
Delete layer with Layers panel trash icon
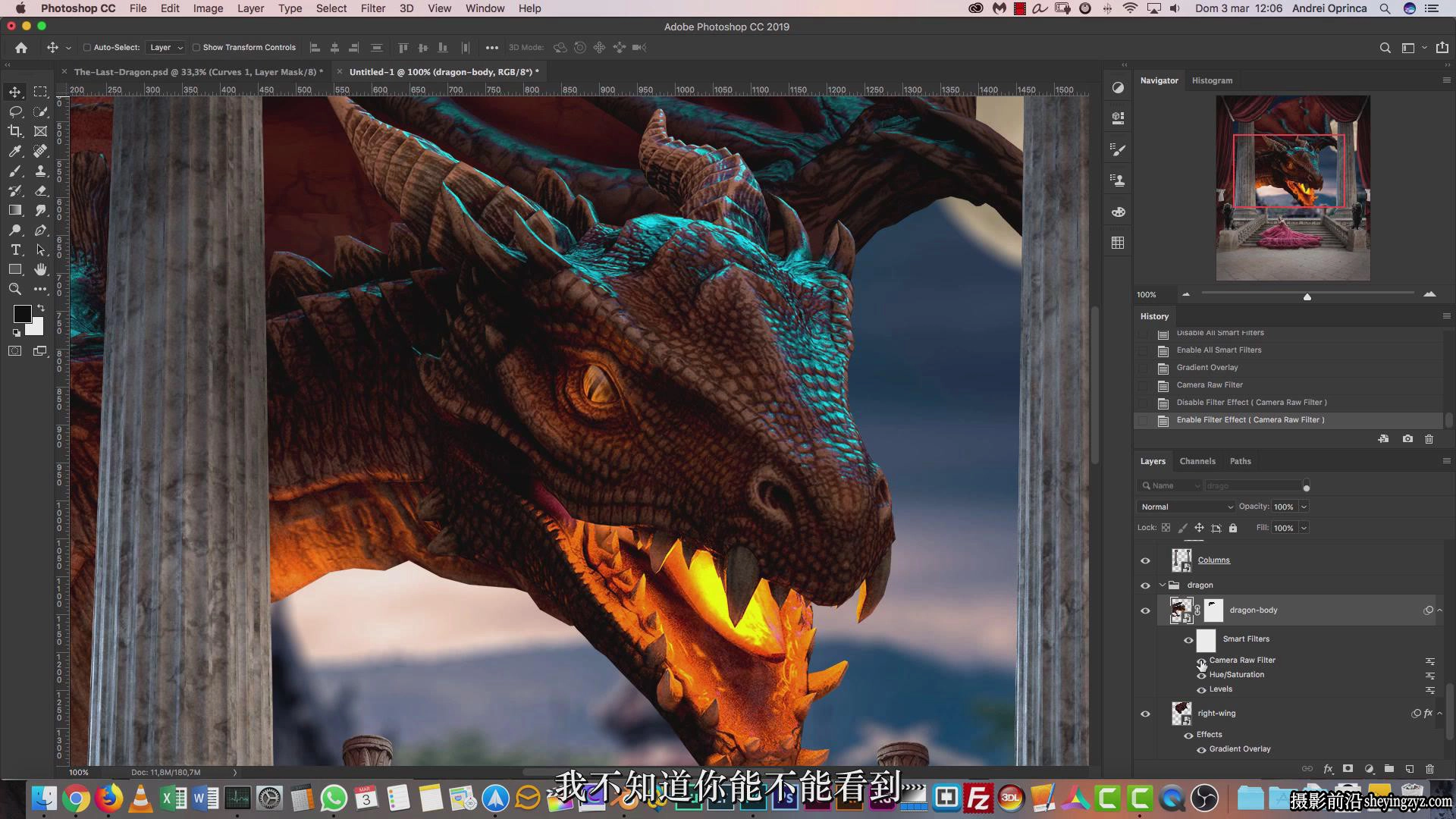(1429, 769)
